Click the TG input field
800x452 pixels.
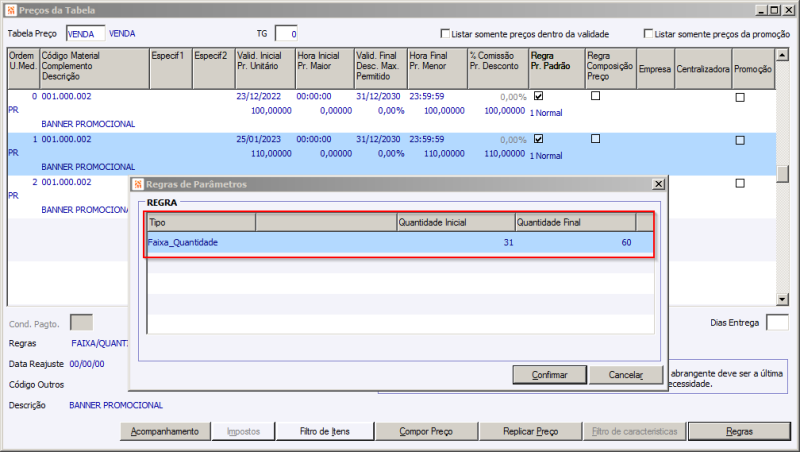click(286, 34)
